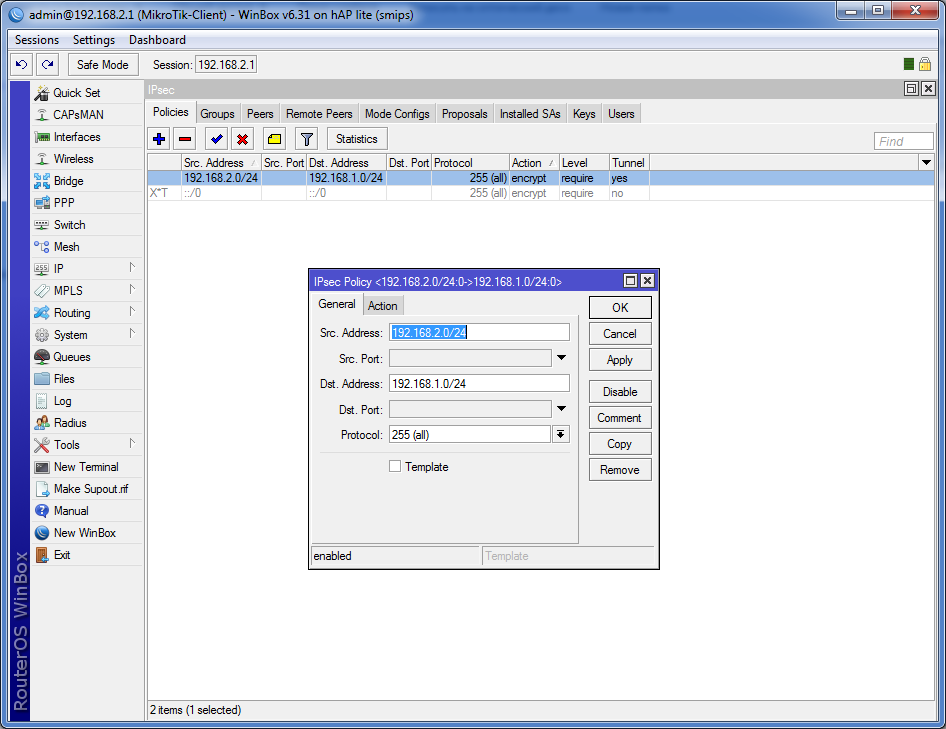Toggle Safe Mode on
The height and width of the screenshot is (729, 946).
[102, 64]
